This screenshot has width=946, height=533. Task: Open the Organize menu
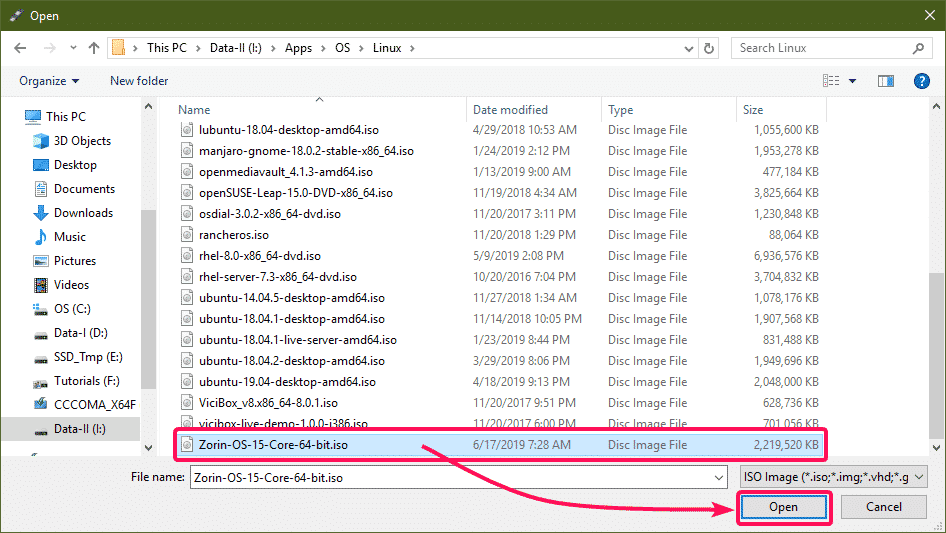click(x=49, y=81)
